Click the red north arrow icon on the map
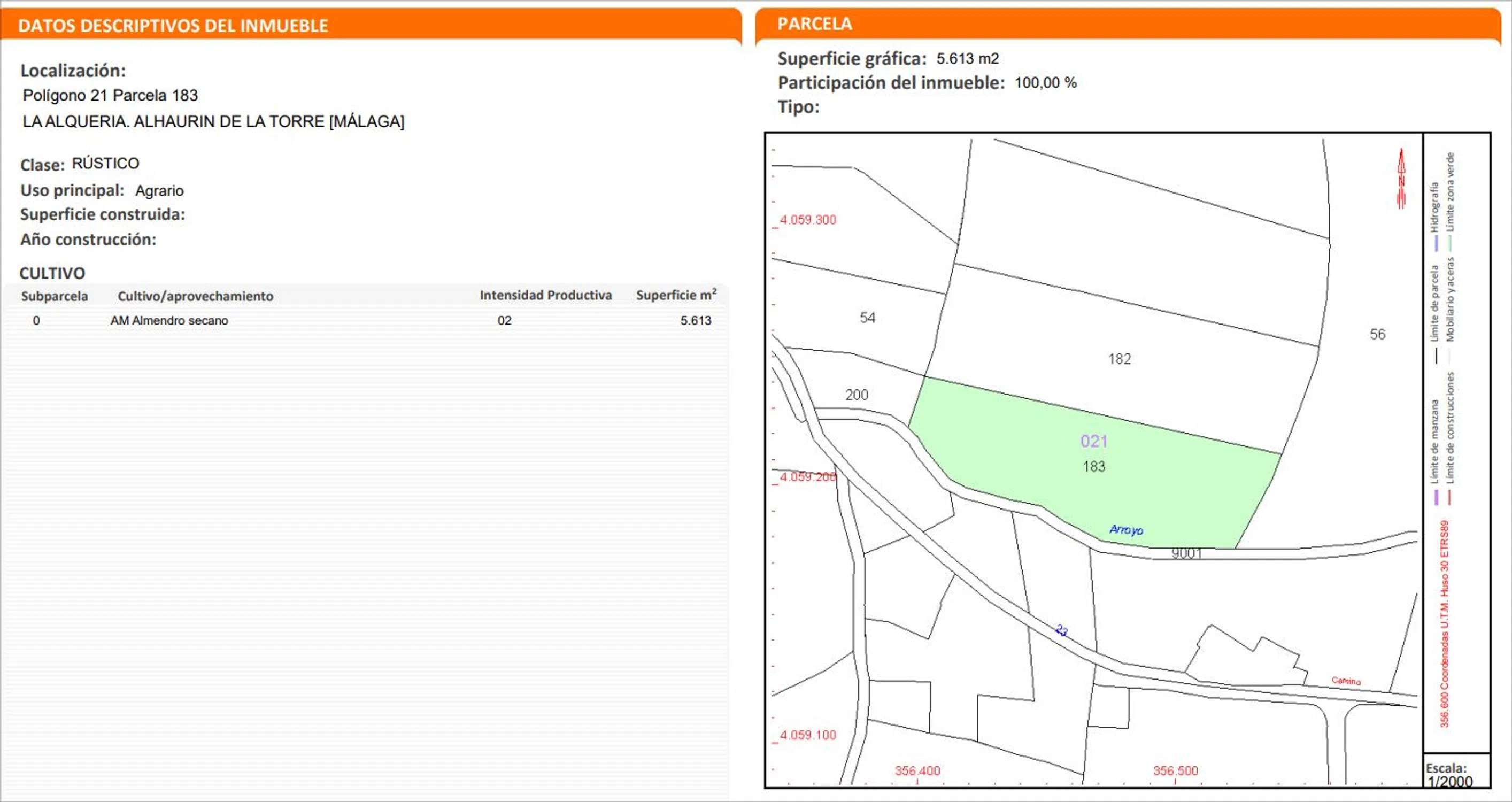This screenshot has height=802, width=1512. pyautogui.click(x=1401, y=179)
